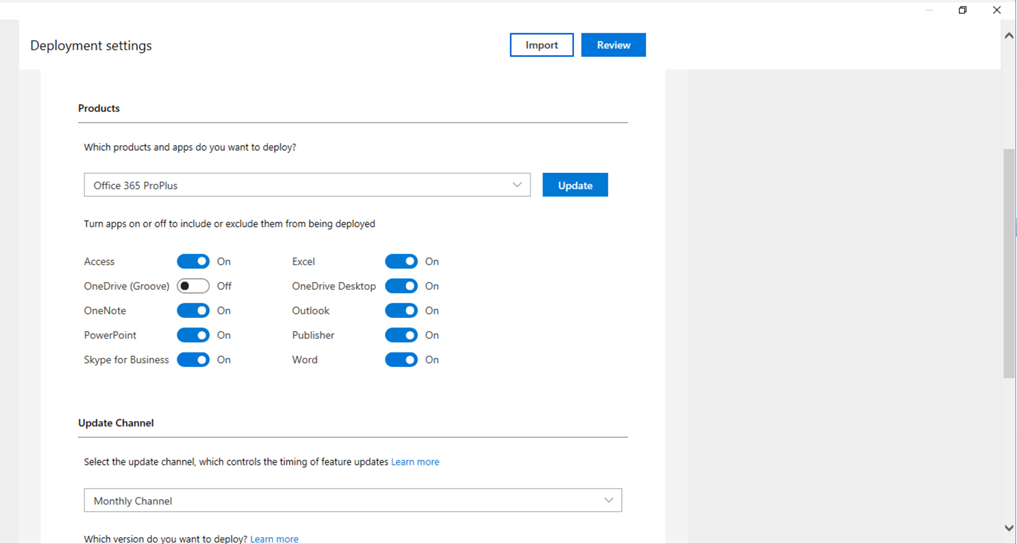Turn off the OneDrive Desktop switch
The height and width of the screenshot is (544, 1017).
pyautogui.click(x=401, y=286)
